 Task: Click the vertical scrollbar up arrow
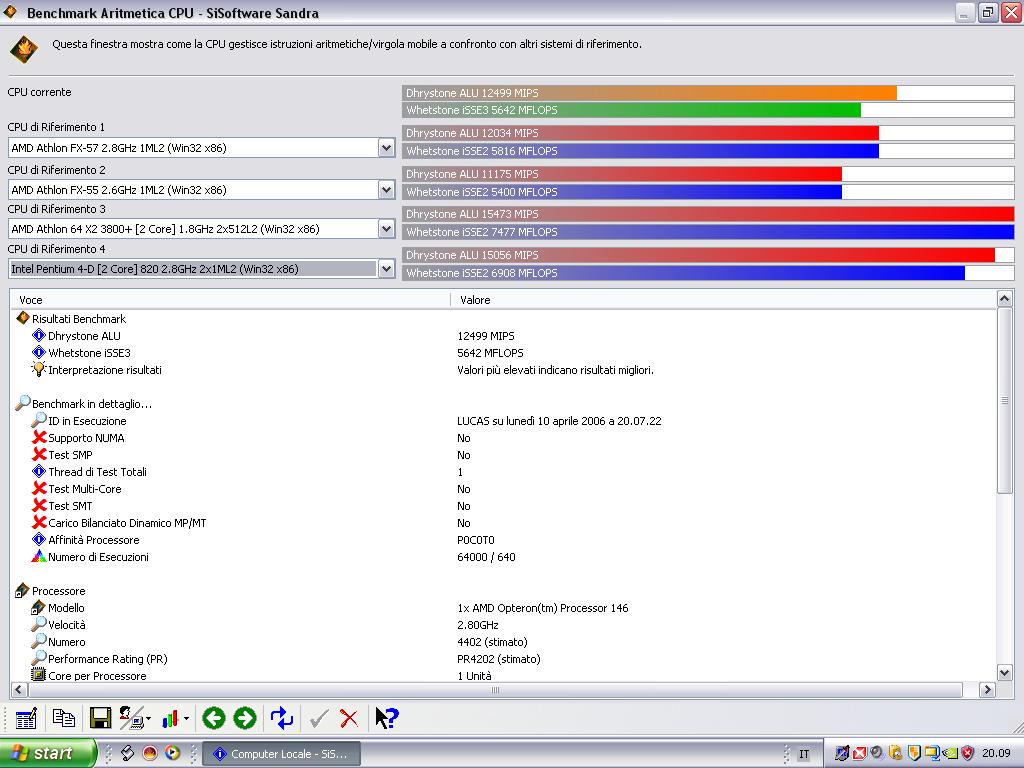tap(1005, 298)
